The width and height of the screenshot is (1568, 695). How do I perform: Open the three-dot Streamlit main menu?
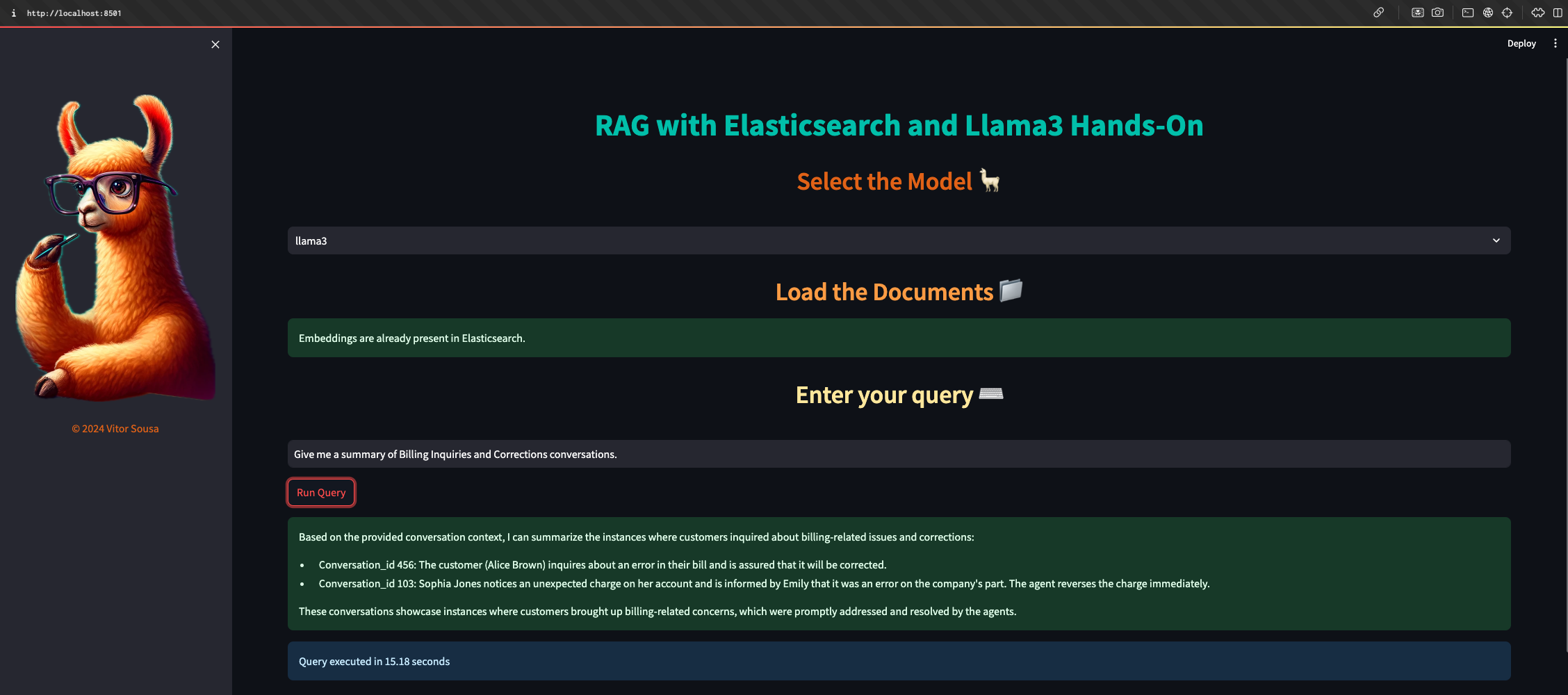1555,43
